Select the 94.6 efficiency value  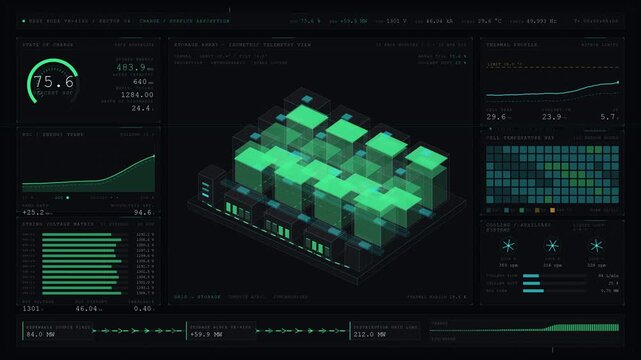point(143,212)
